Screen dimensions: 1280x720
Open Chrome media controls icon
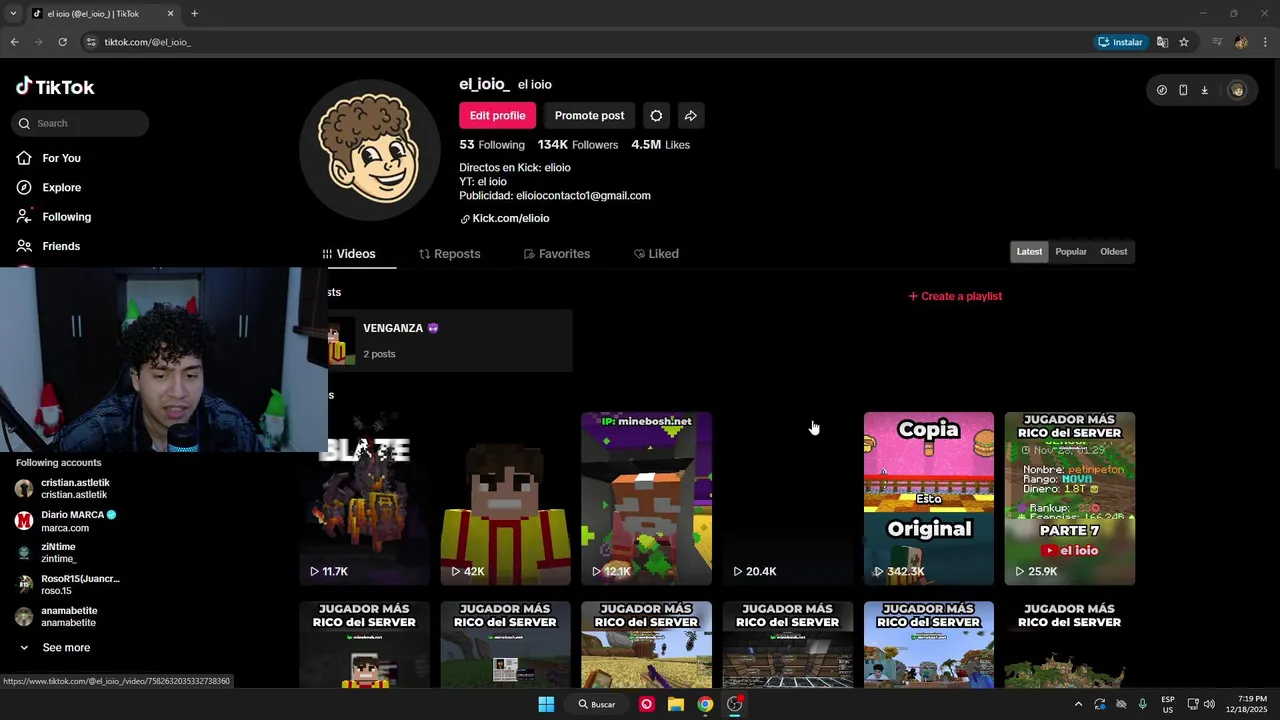[x=1217, y=42]
